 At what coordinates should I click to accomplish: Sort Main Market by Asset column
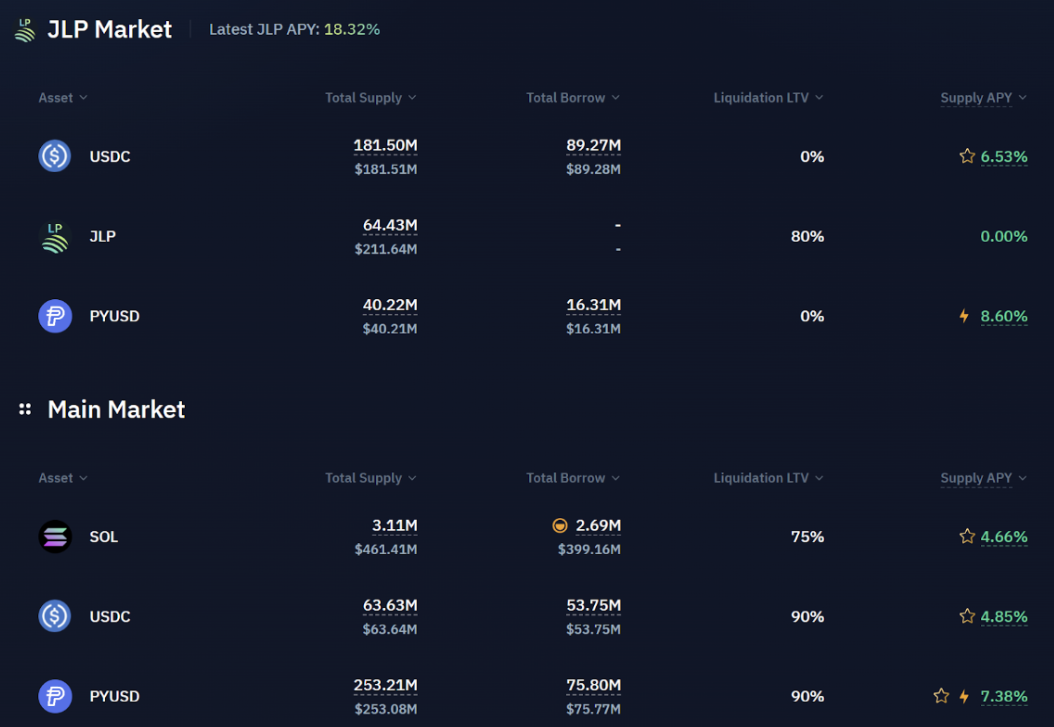62,478
